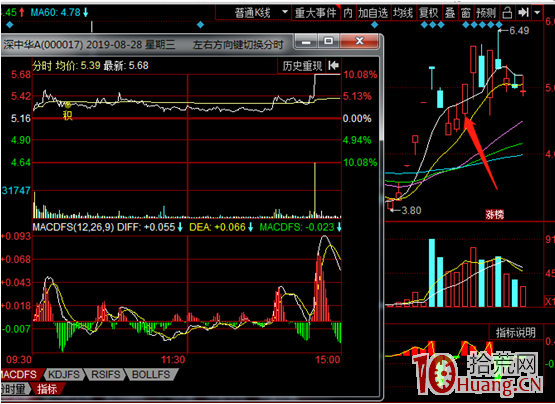This screenshot has width=555, height=404.
Task: Click the arrow-to-bar jump icon
Action: [x=523, y=13]
